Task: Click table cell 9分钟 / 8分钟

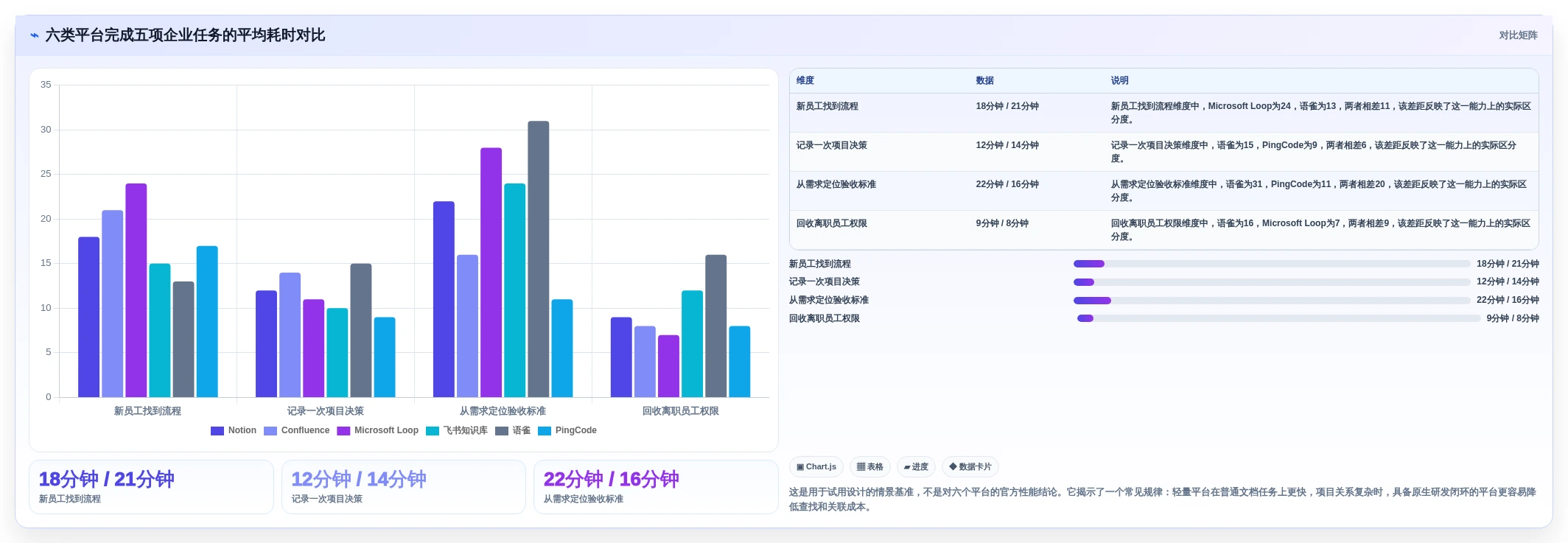Action: (x=1037, y=230)
